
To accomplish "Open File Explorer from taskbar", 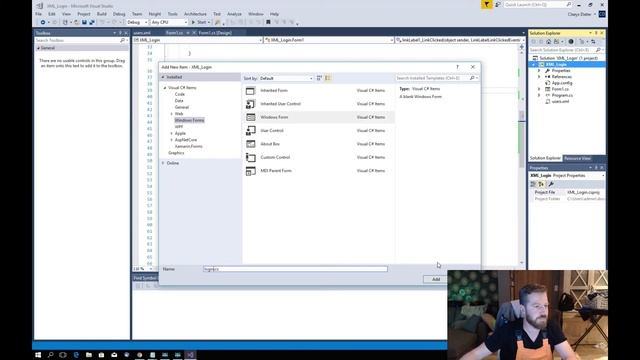I will point(89,355).
